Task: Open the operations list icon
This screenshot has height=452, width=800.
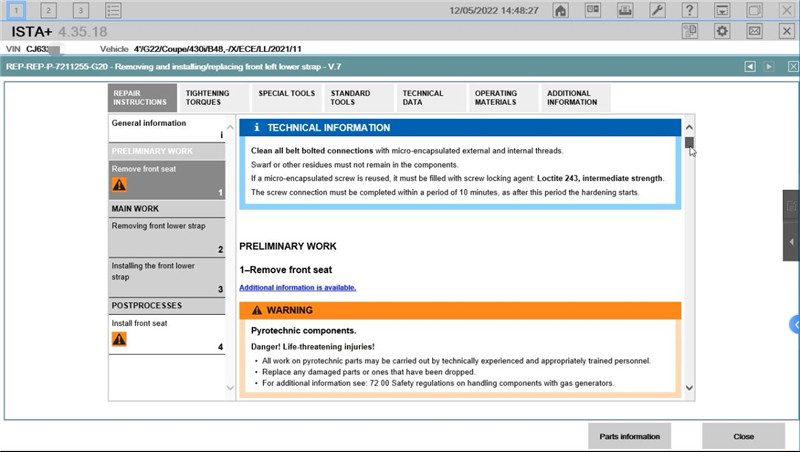Action: [113, 10]
